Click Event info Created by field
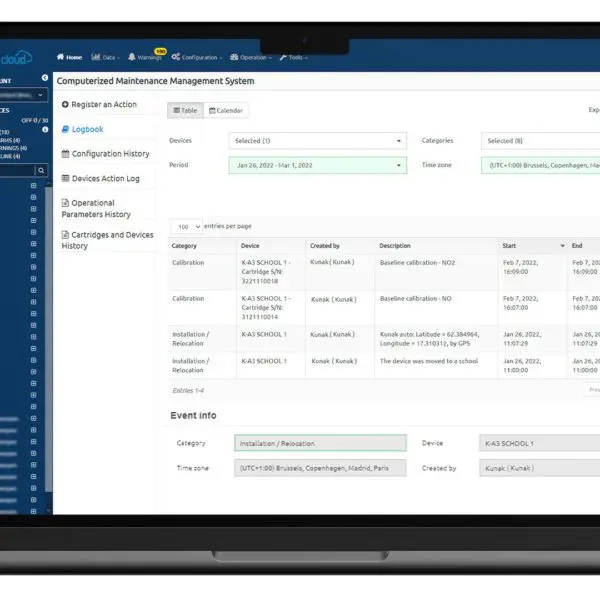Image resolution: width=600 pixels, height=600 pixels. (x=540, y=468)
